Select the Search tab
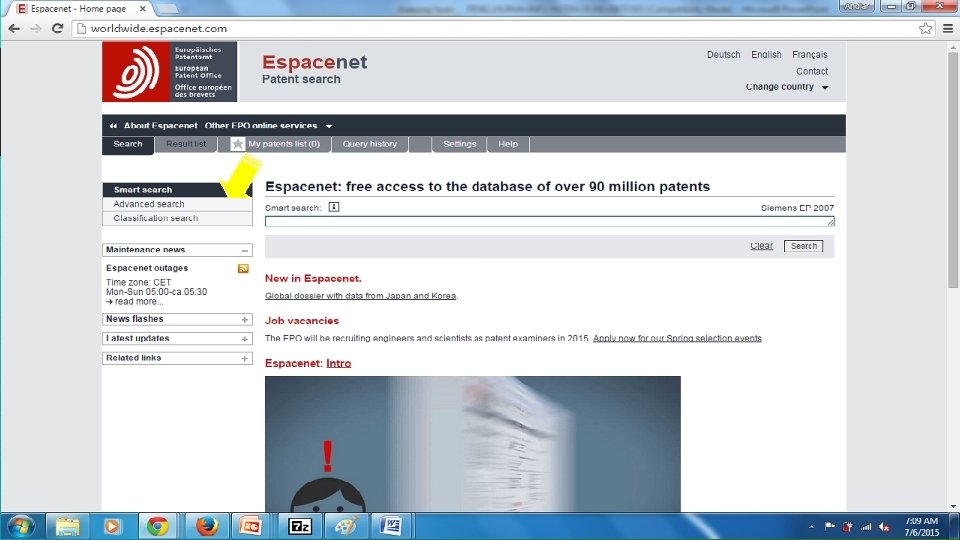The width and height of the screenshot is (960, 540). [127, 144]
